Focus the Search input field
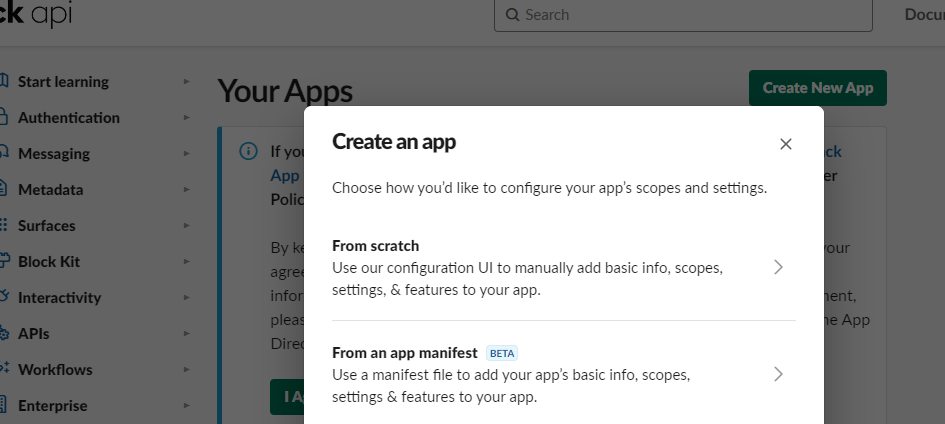This screenshot has height=424, width=945. pyautogui.click(x=690, y=15)
